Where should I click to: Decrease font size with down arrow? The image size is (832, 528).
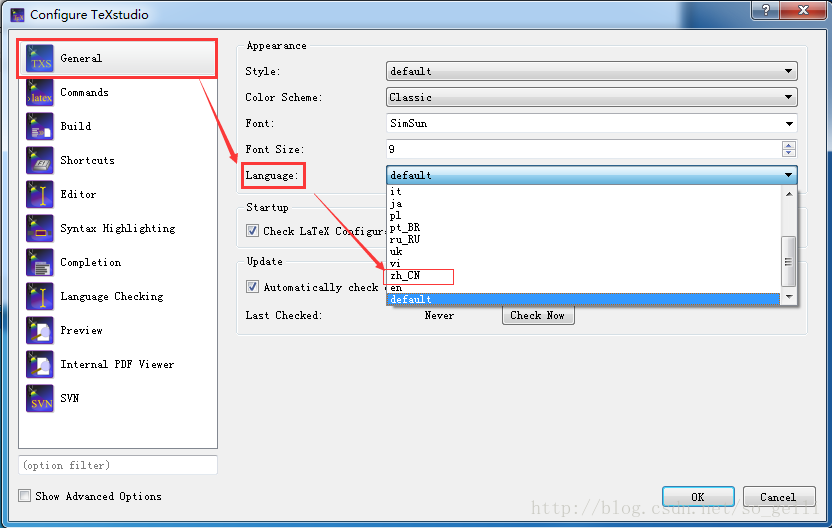click(x=789, y=153)
